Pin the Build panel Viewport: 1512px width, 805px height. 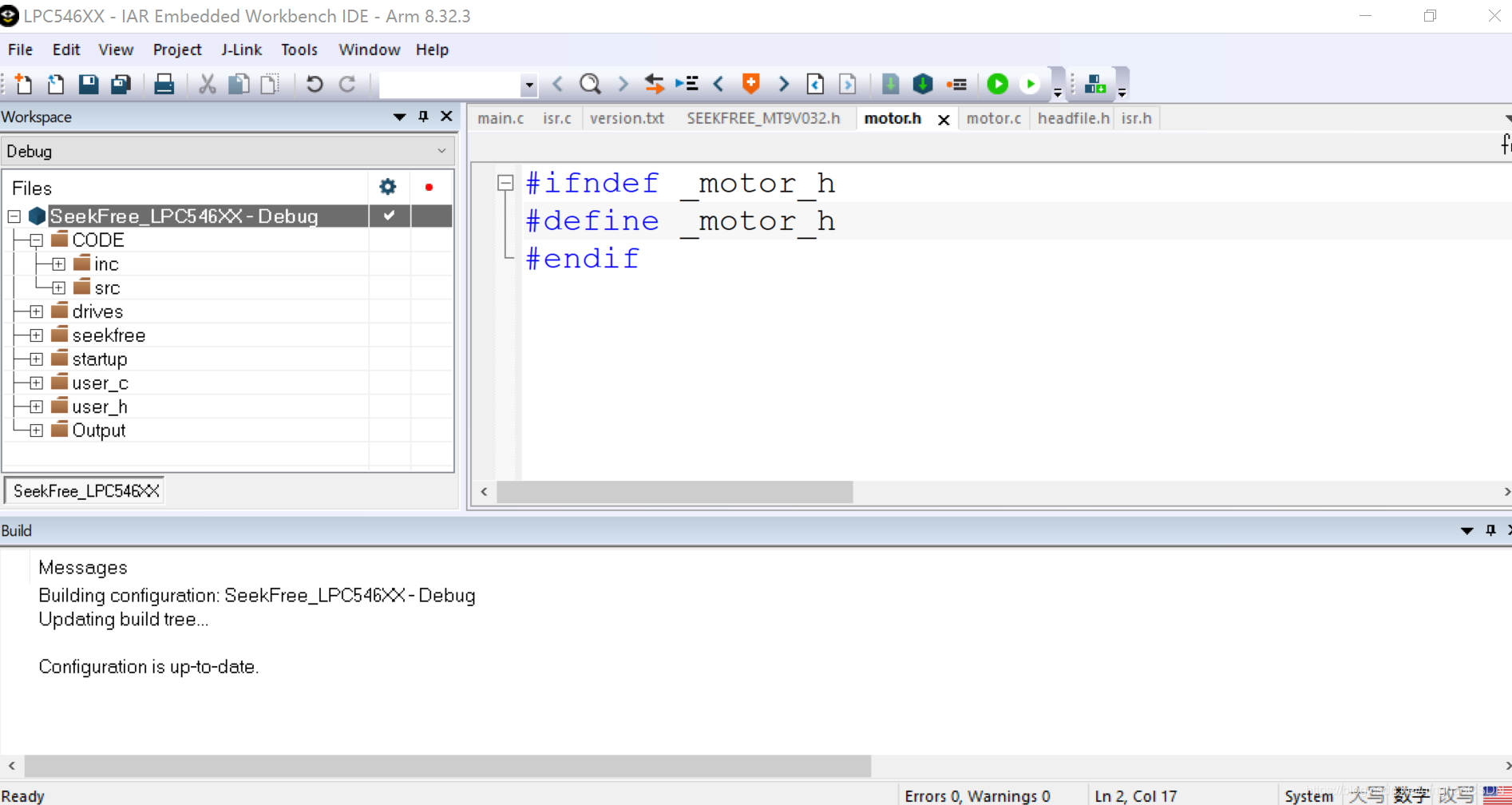click(x=1490, y=530)
